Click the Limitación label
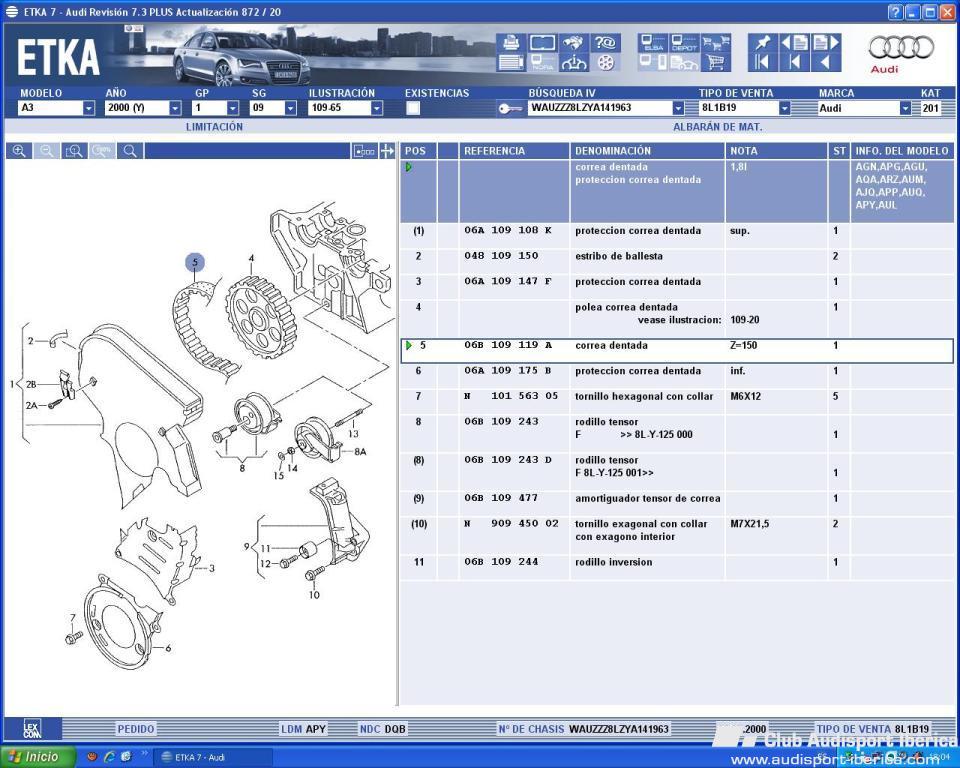The height and width of the screenshot is (768, 960). (214, 127)
